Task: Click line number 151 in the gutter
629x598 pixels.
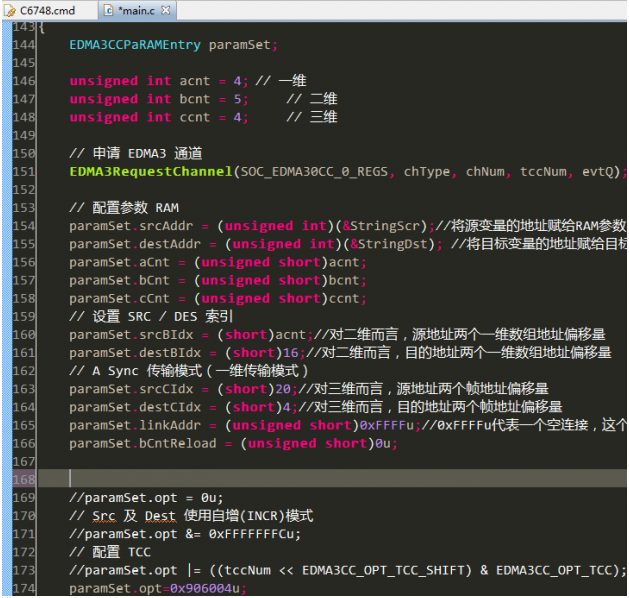Action: 24,172
